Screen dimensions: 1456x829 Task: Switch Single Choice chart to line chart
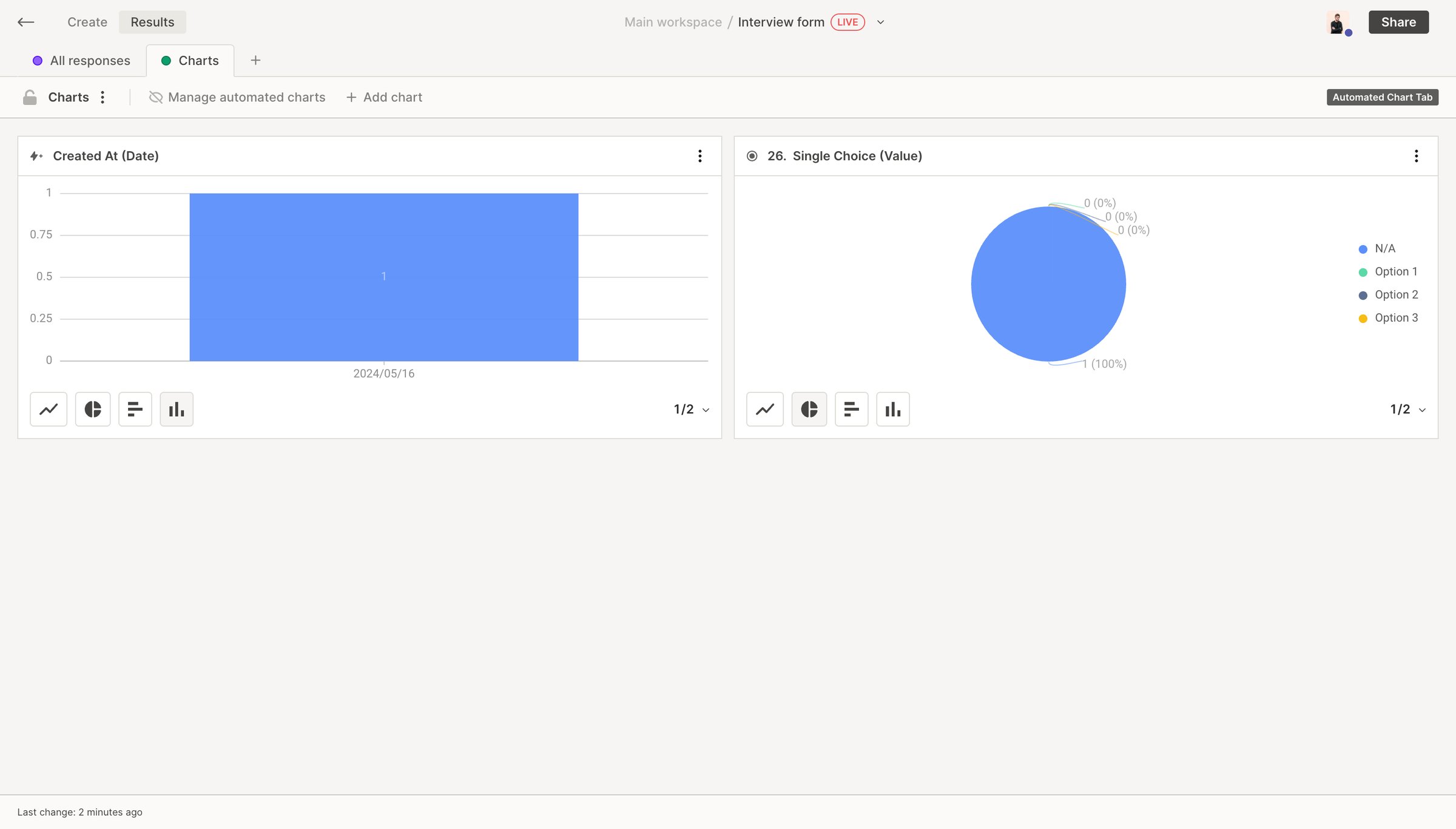click(x=765, y=409)
